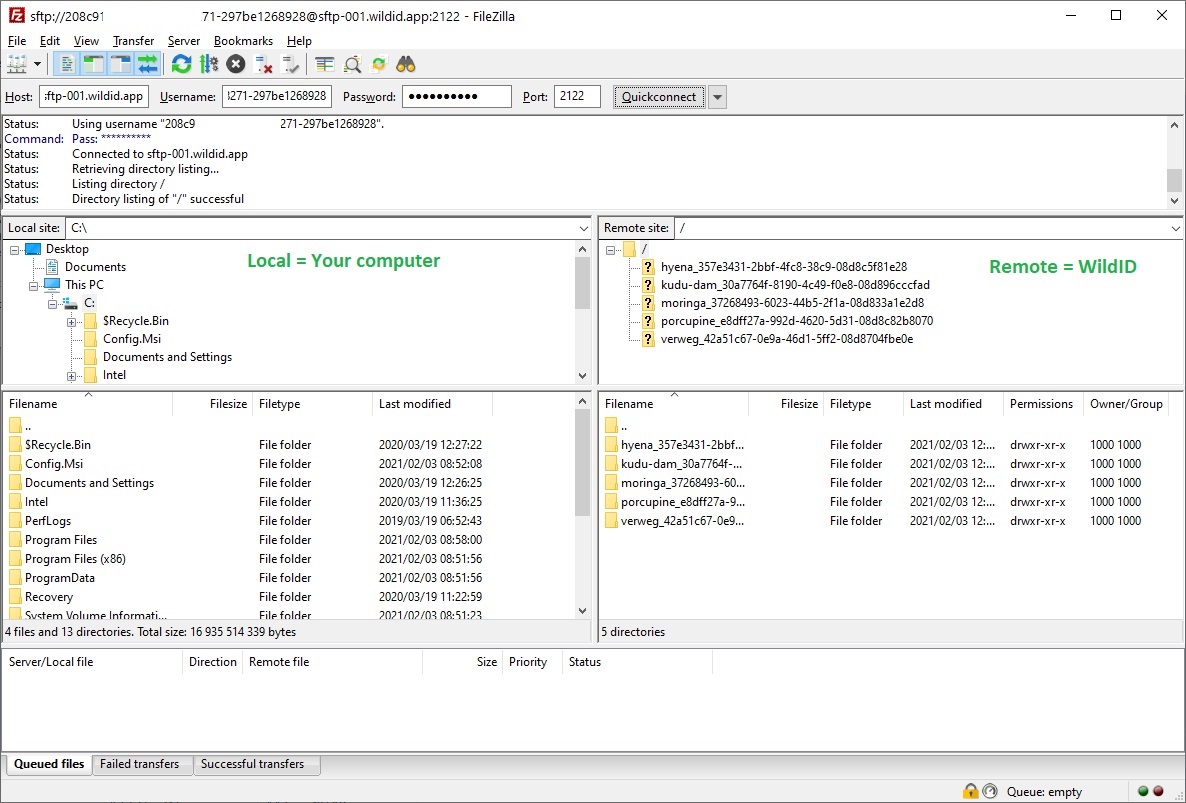Sort local files by Last modified column
1186x803 pixels.
tap(432, 404)
